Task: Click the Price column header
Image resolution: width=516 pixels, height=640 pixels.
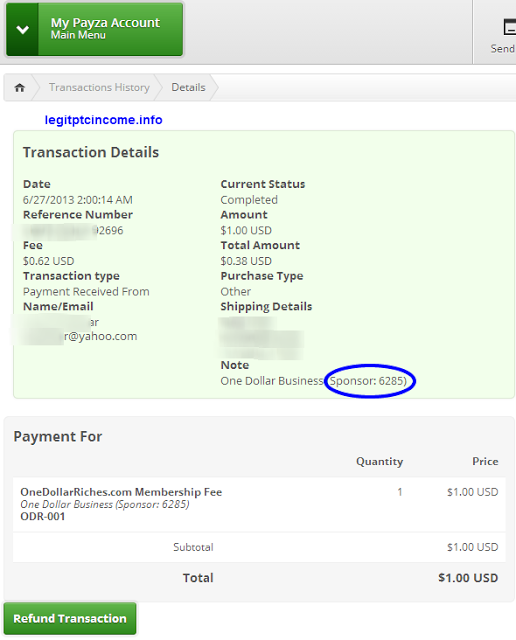Action: pos(485,461)
